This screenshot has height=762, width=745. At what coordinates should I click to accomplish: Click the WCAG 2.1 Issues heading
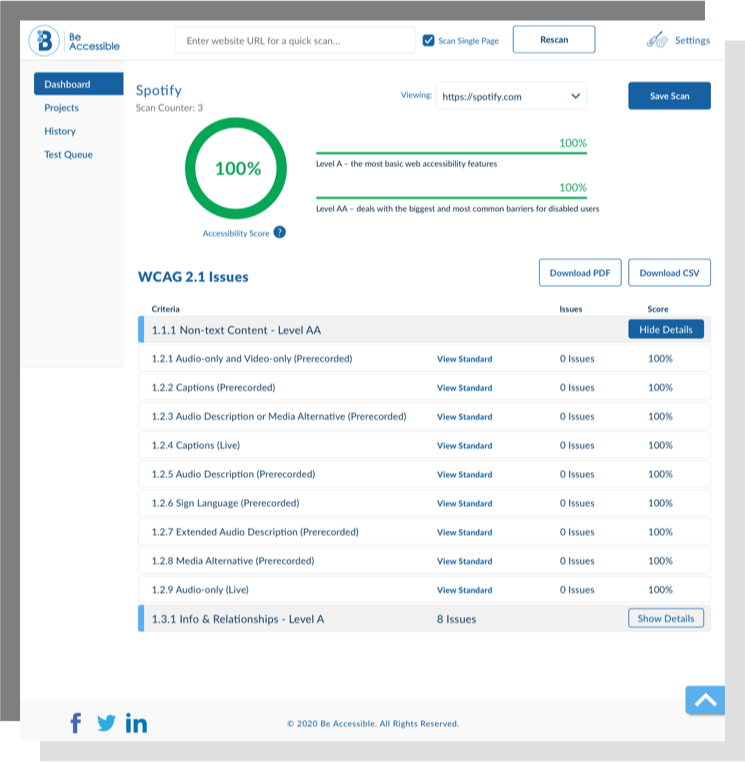193,277
